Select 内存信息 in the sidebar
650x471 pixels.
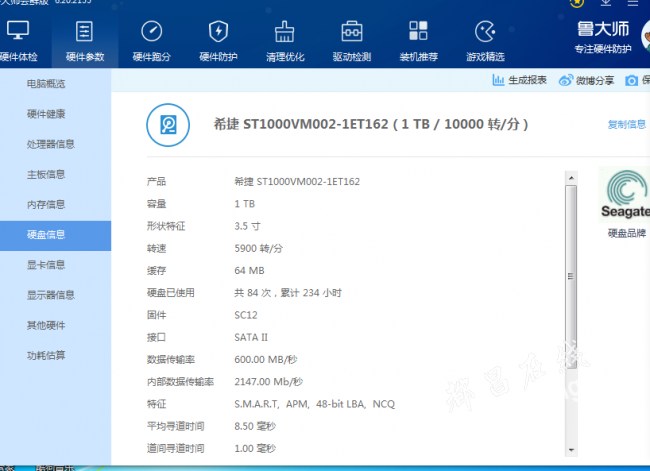point(56,205)
